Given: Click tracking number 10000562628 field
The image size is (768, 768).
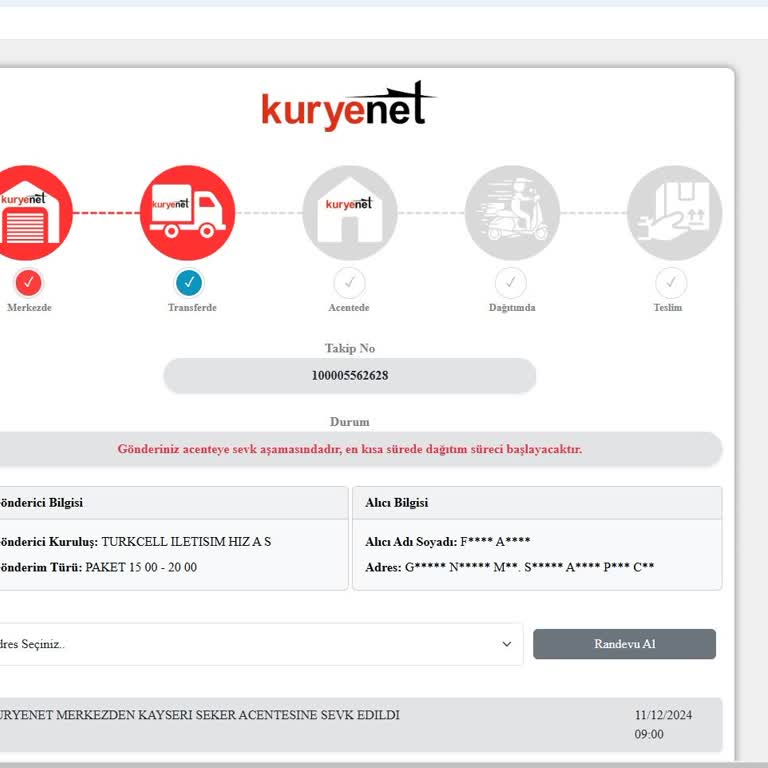Looking at the screenshot, I should click(350, 376).
